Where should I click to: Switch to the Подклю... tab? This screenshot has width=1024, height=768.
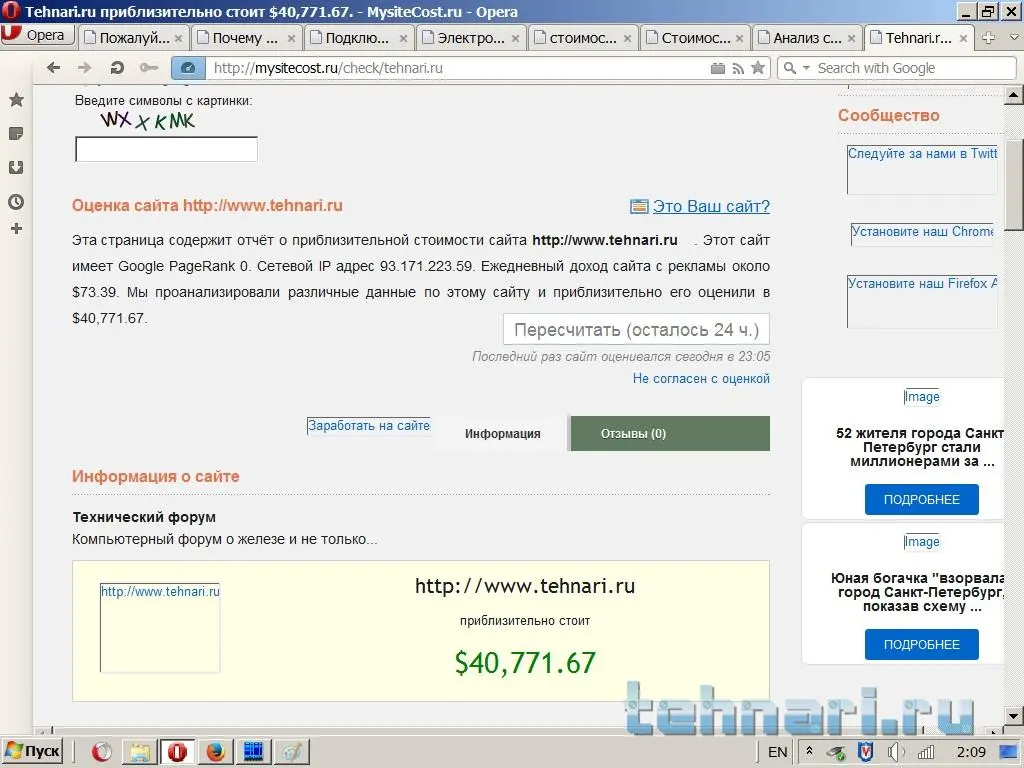tap(359, 38)
